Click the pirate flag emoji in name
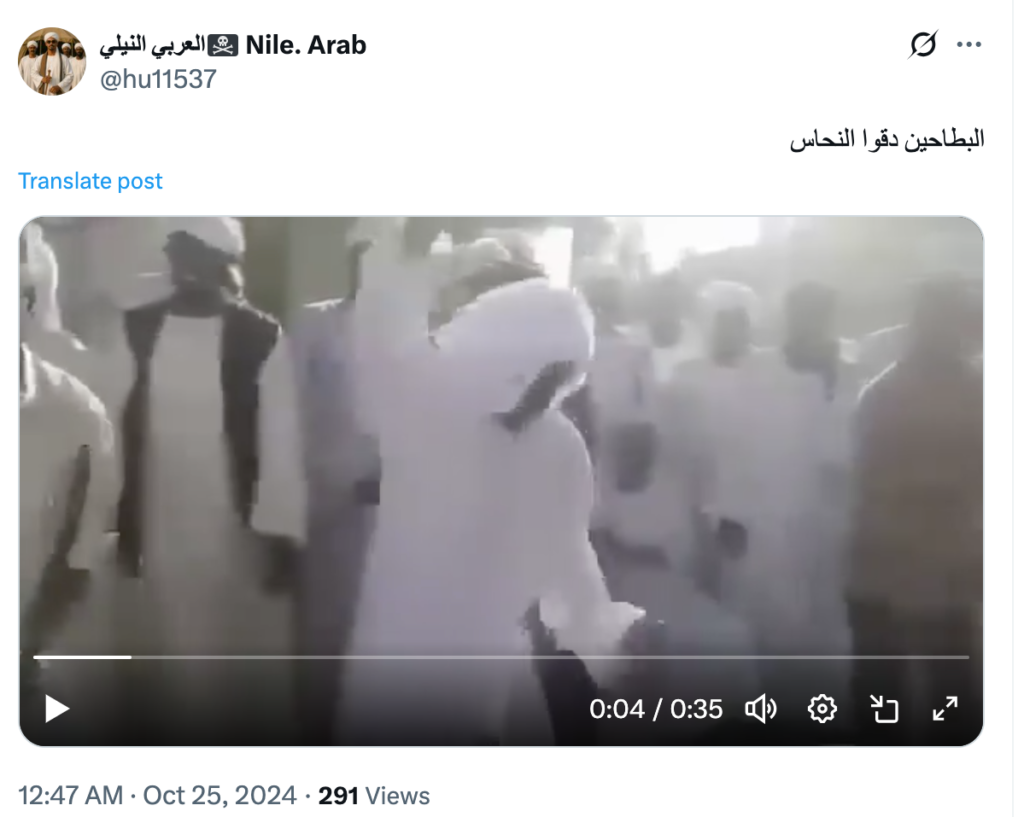1024x817 pixels. (223, 46)
